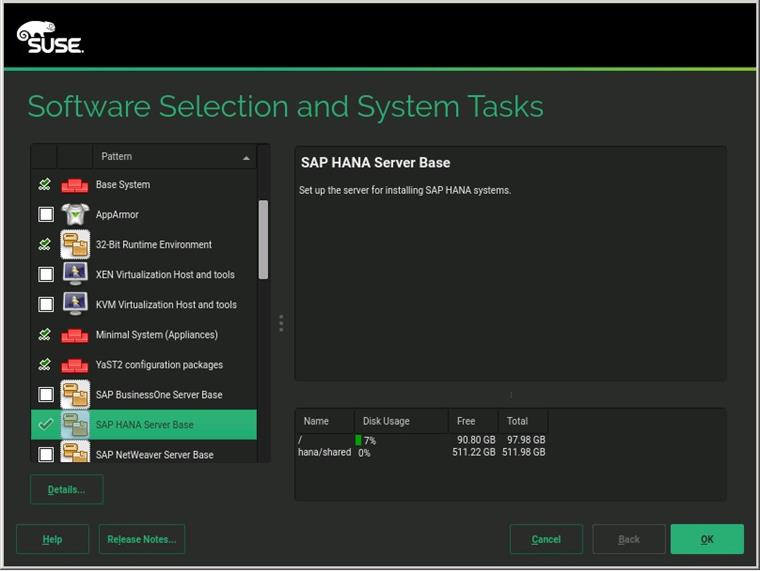The width and height of the screenshot is (760, 571).
Task: Click the XEN Virtualization monitor icon
Action: (75, 274)
